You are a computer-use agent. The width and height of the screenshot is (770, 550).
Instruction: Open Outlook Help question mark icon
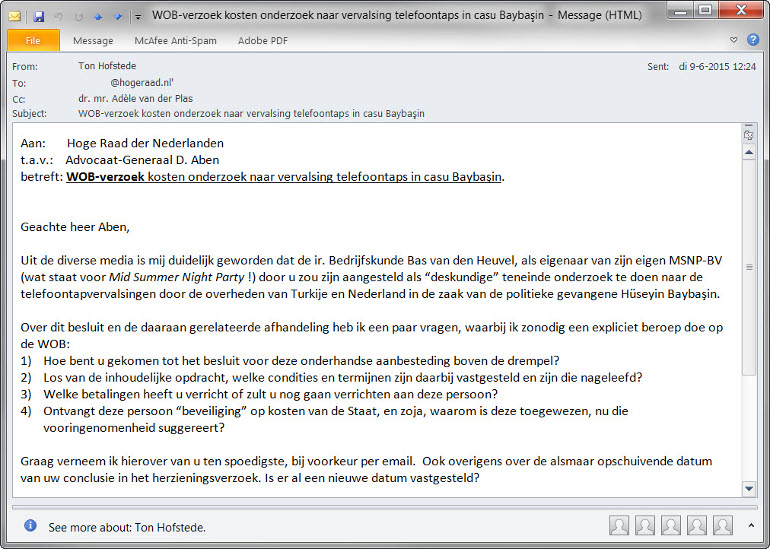click(753, 40)
